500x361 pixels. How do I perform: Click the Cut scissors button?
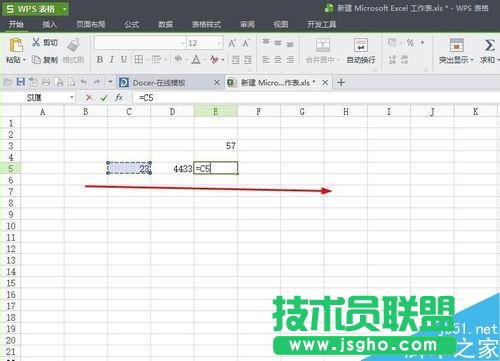[x=45, y=43]
